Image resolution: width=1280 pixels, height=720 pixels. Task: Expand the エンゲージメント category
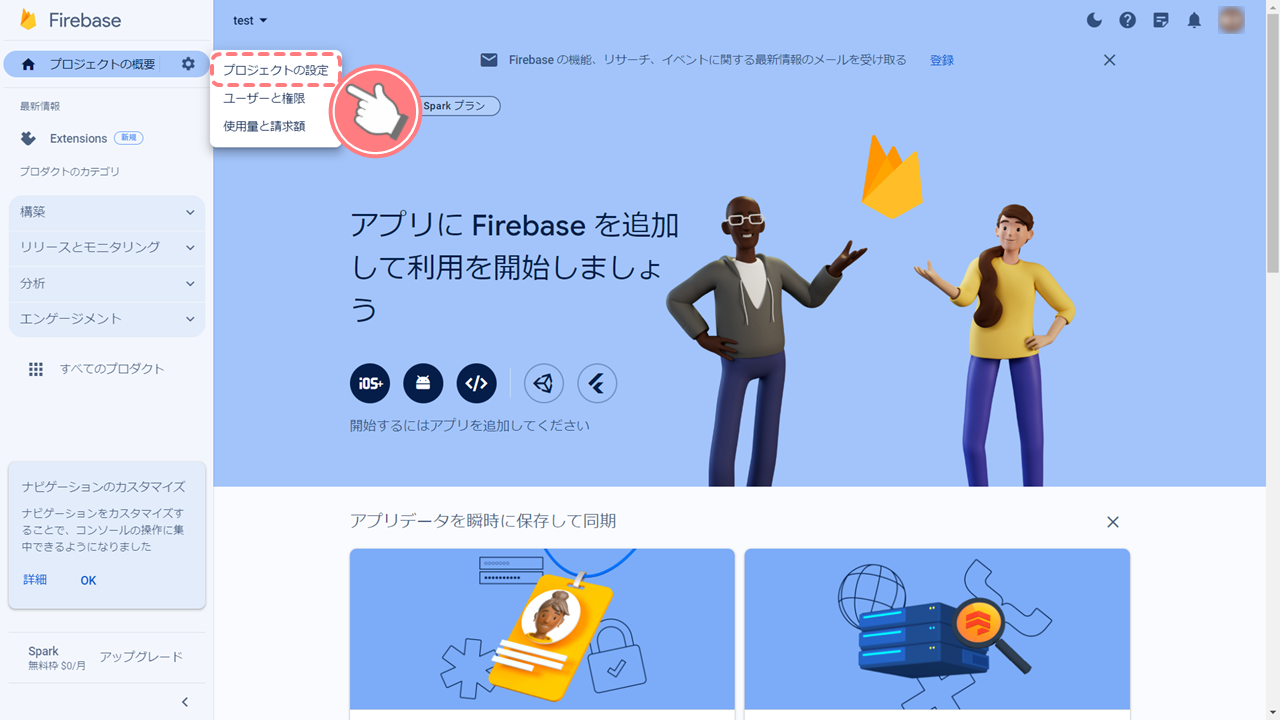[107, 319]
